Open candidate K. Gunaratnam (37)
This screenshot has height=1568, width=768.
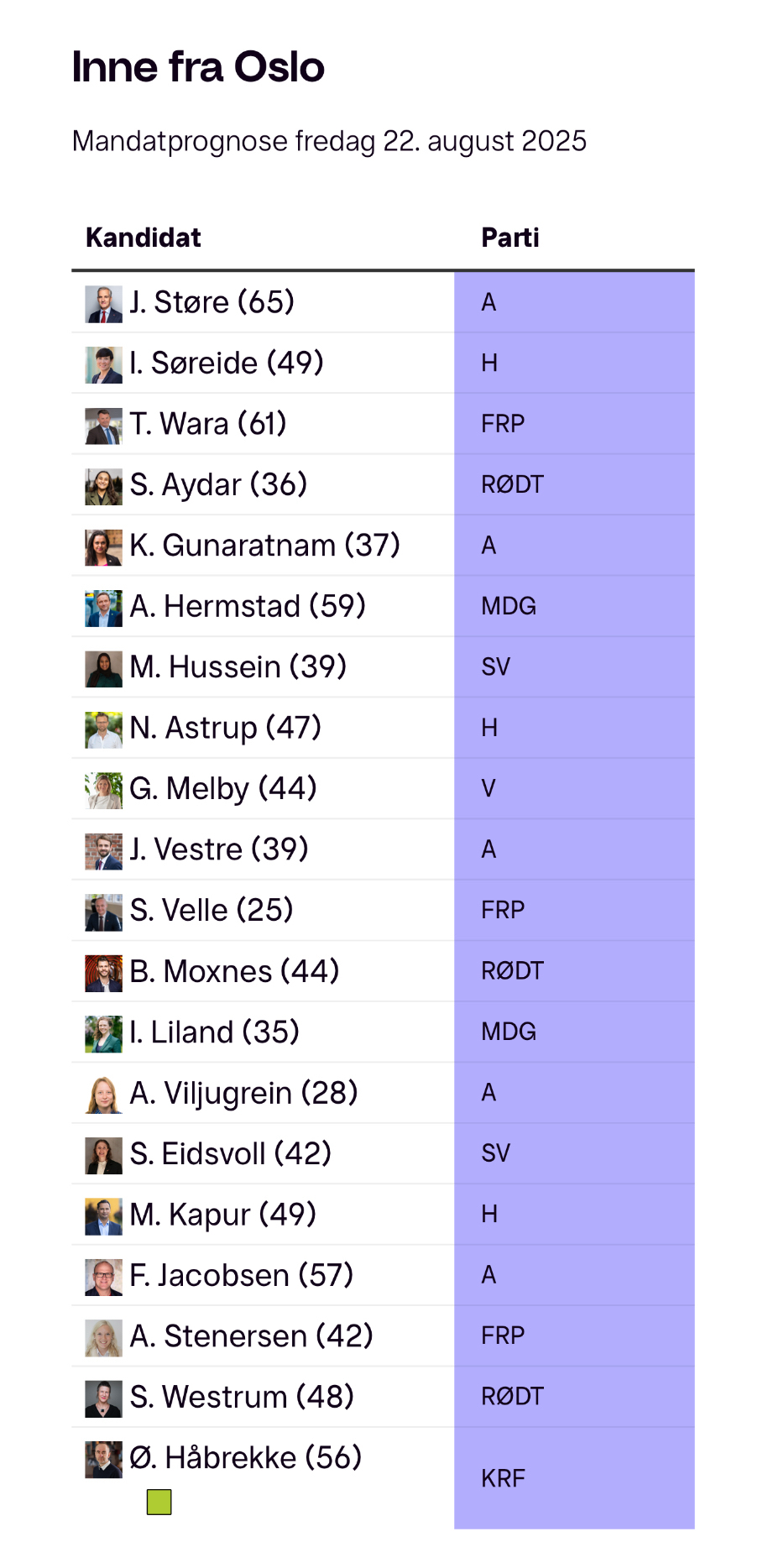[x=264, y=546]
